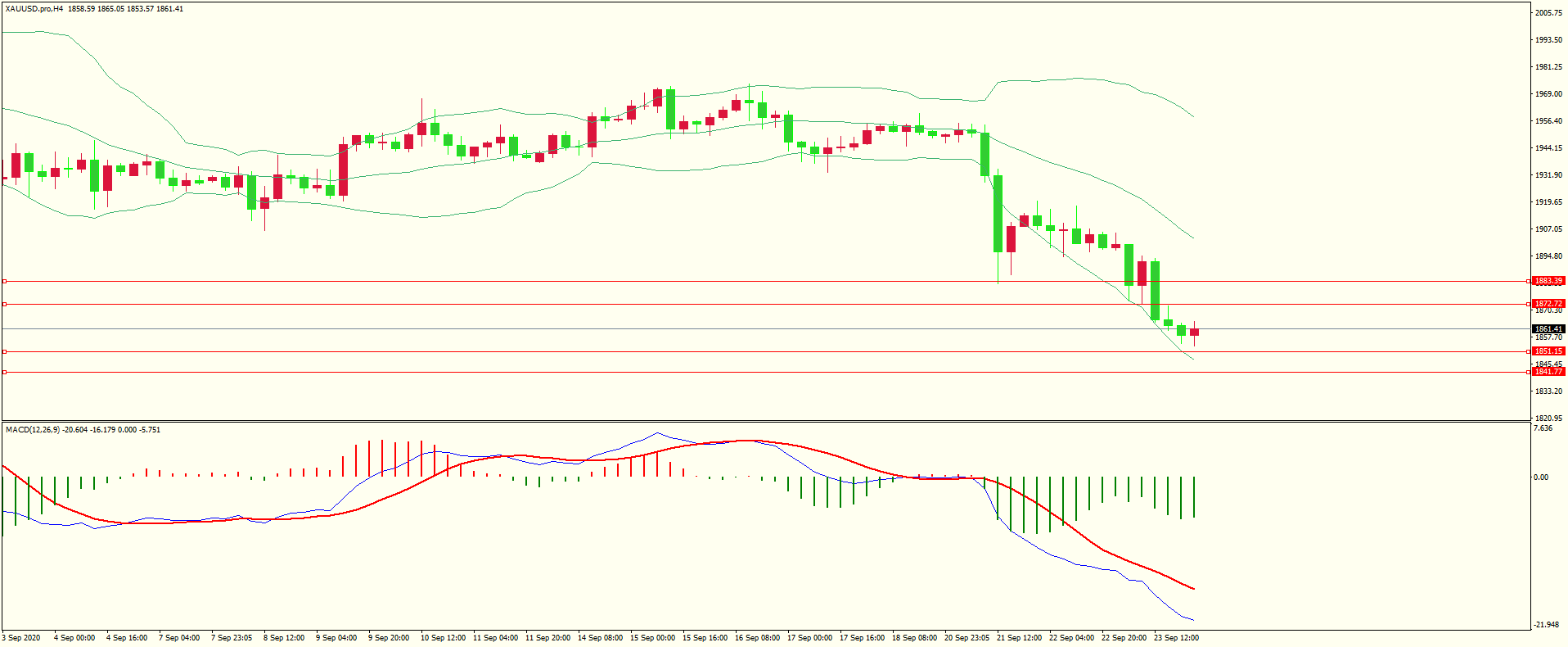Click the 1944.15 price scale label
The height and width of the screenshot is (647, 1568).
(1548, 148)
